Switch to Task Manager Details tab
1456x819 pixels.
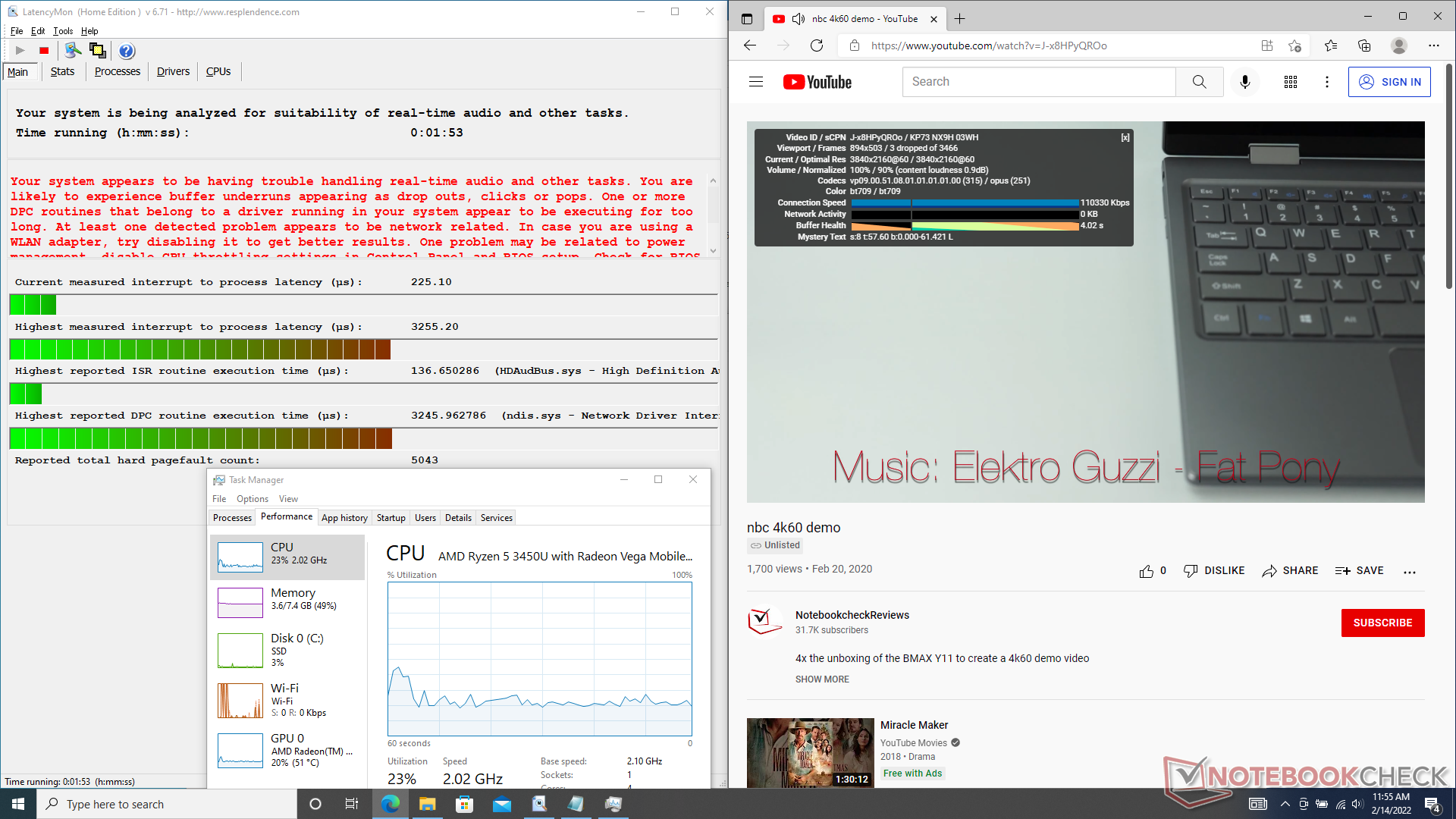458,518
